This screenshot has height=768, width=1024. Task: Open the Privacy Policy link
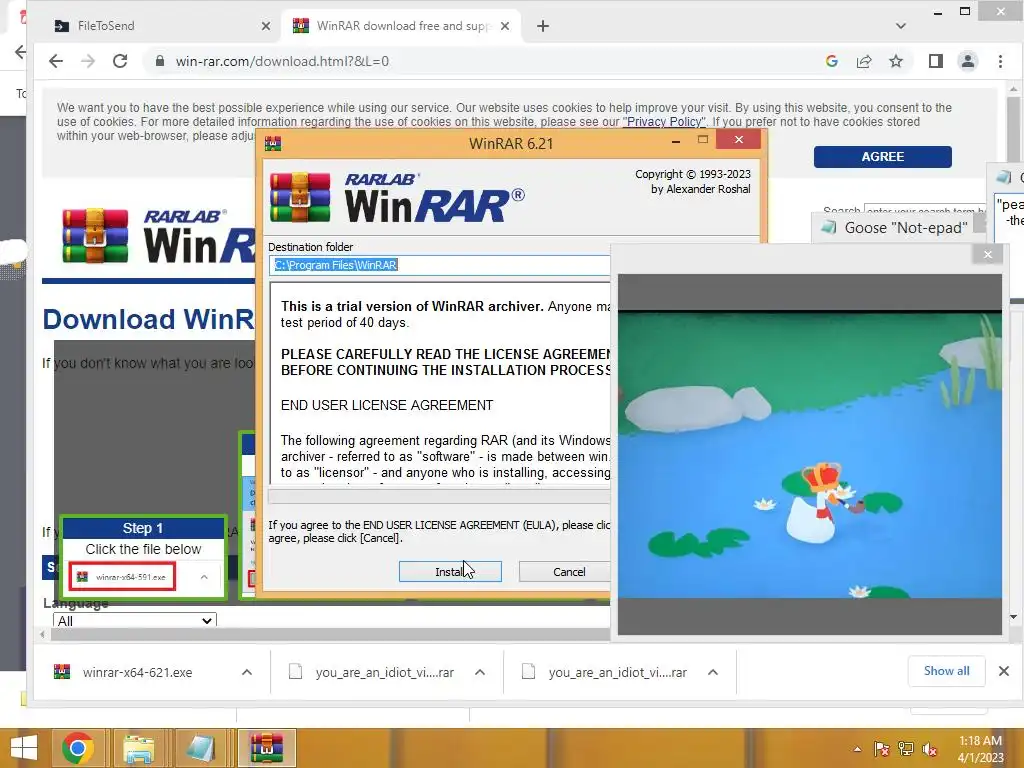point(664,122)
